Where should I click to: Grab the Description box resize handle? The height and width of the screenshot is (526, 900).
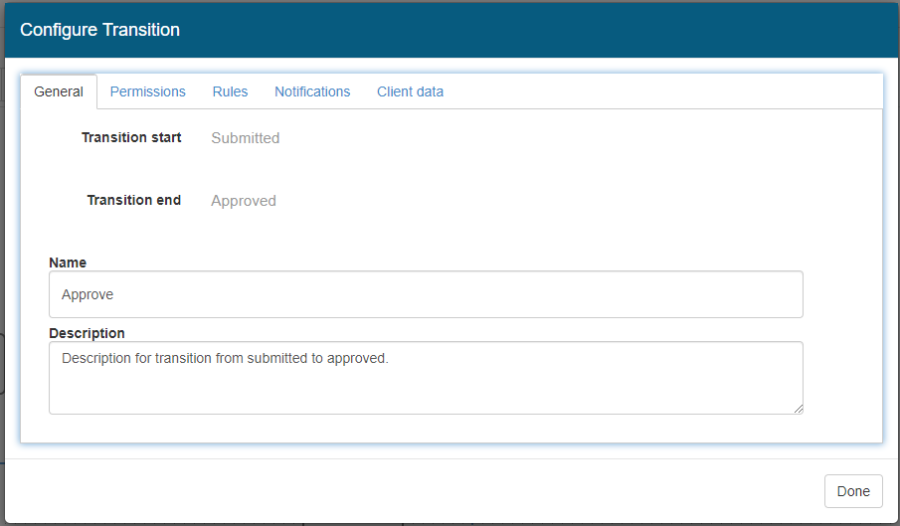[x=798, y=408]
